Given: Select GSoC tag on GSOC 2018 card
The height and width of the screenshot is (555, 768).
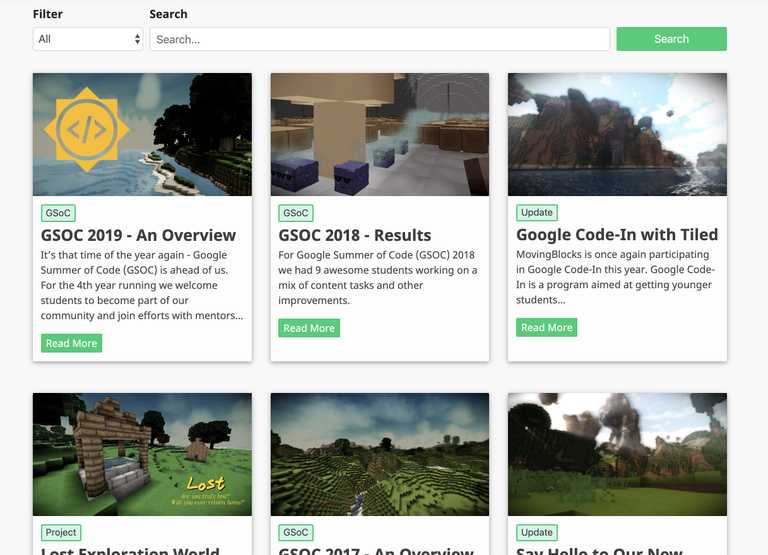Looking at the screenshot, I should (x=296, y=213).
